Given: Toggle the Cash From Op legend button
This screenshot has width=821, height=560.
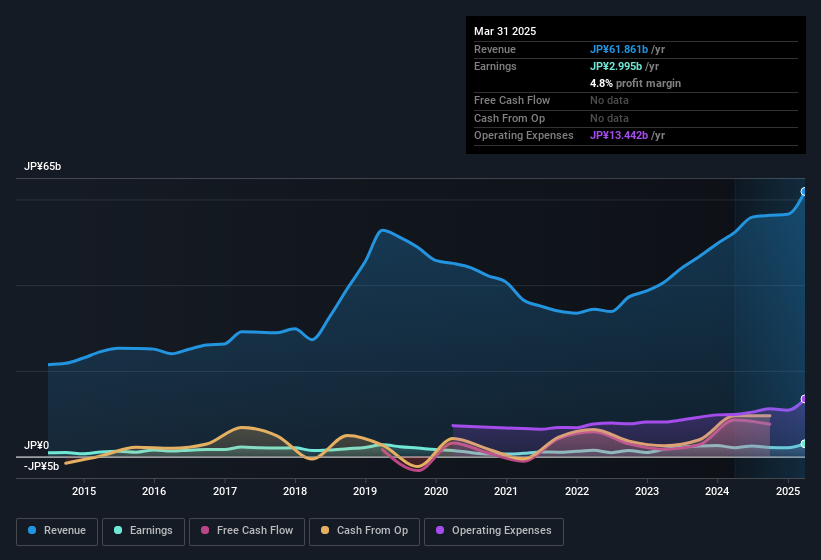Looking at the screenshot, I should click(x=364, y=531).
